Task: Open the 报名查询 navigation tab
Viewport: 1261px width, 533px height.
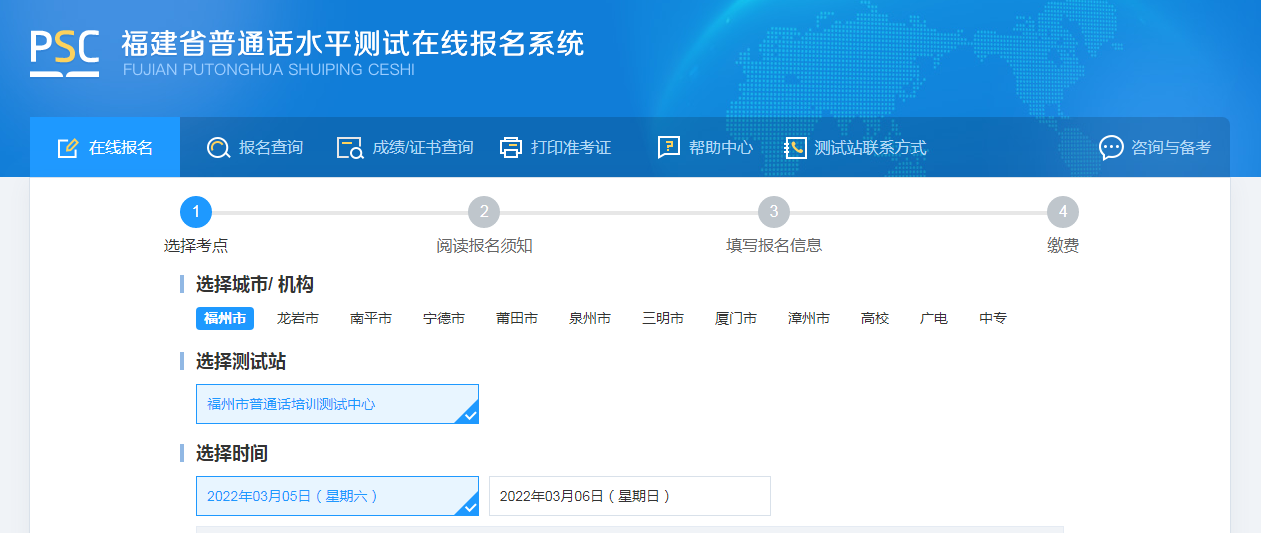Action: 270,148
